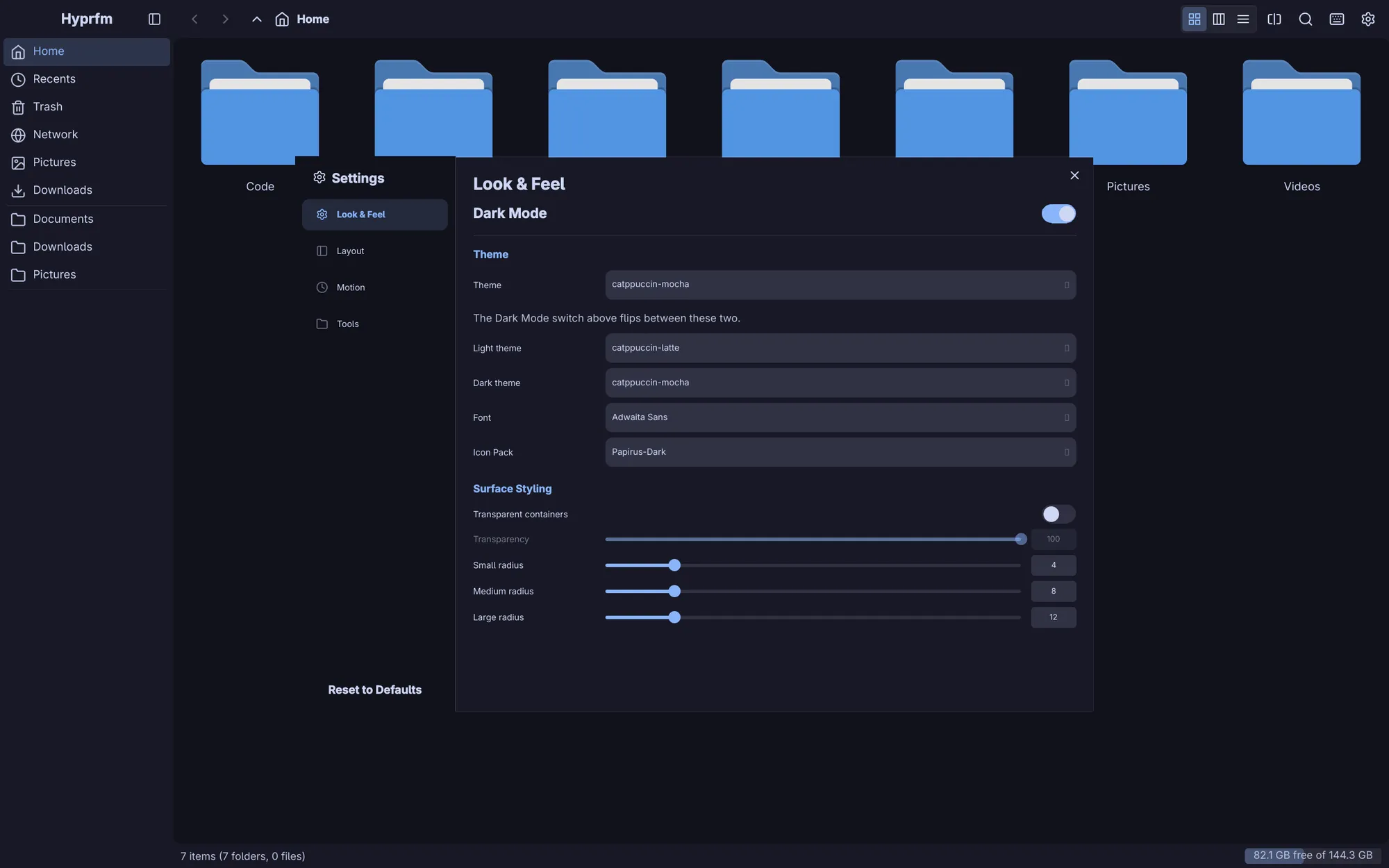Switch to list view icon
Viewport: 1389px width, 868px height.
[1242, 19]
